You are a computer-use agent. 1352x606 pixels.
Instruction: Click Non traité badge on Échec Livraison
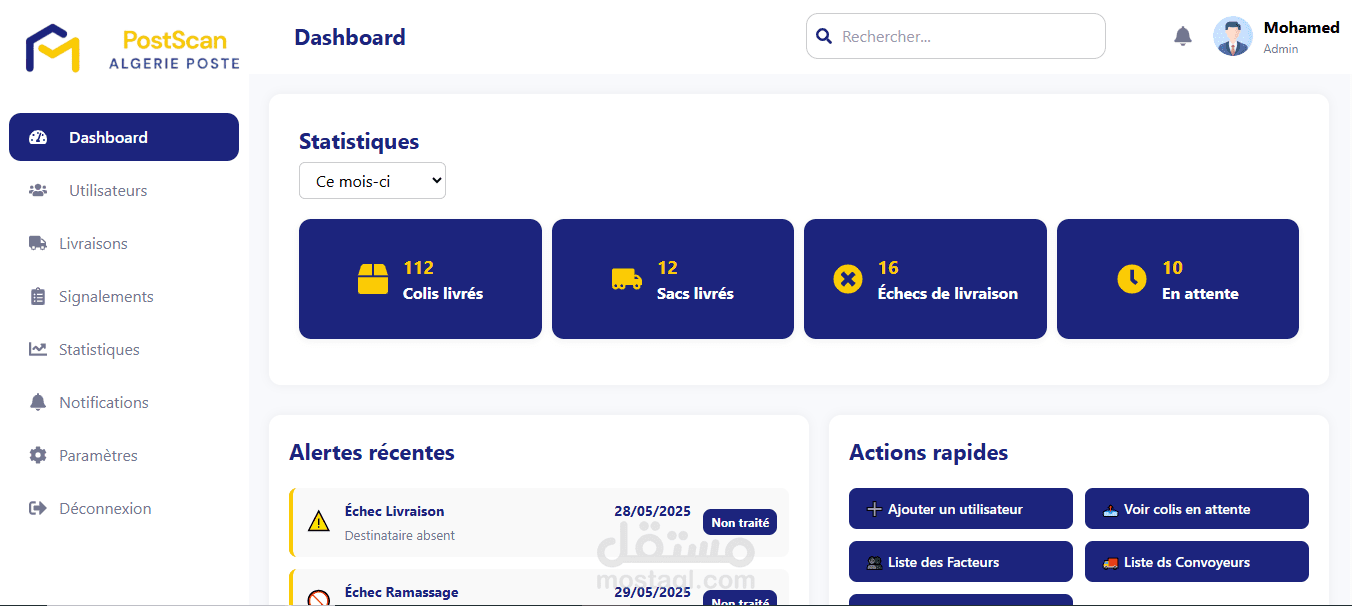(740, 522)
